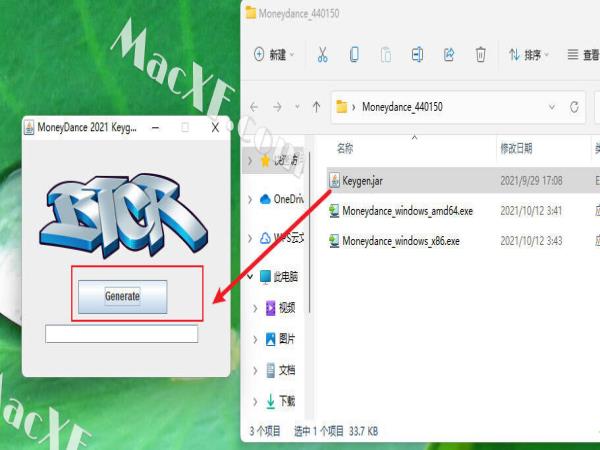
Task: Select Moneydance_windows_amd64.exe file
Action: click(408, 211)
